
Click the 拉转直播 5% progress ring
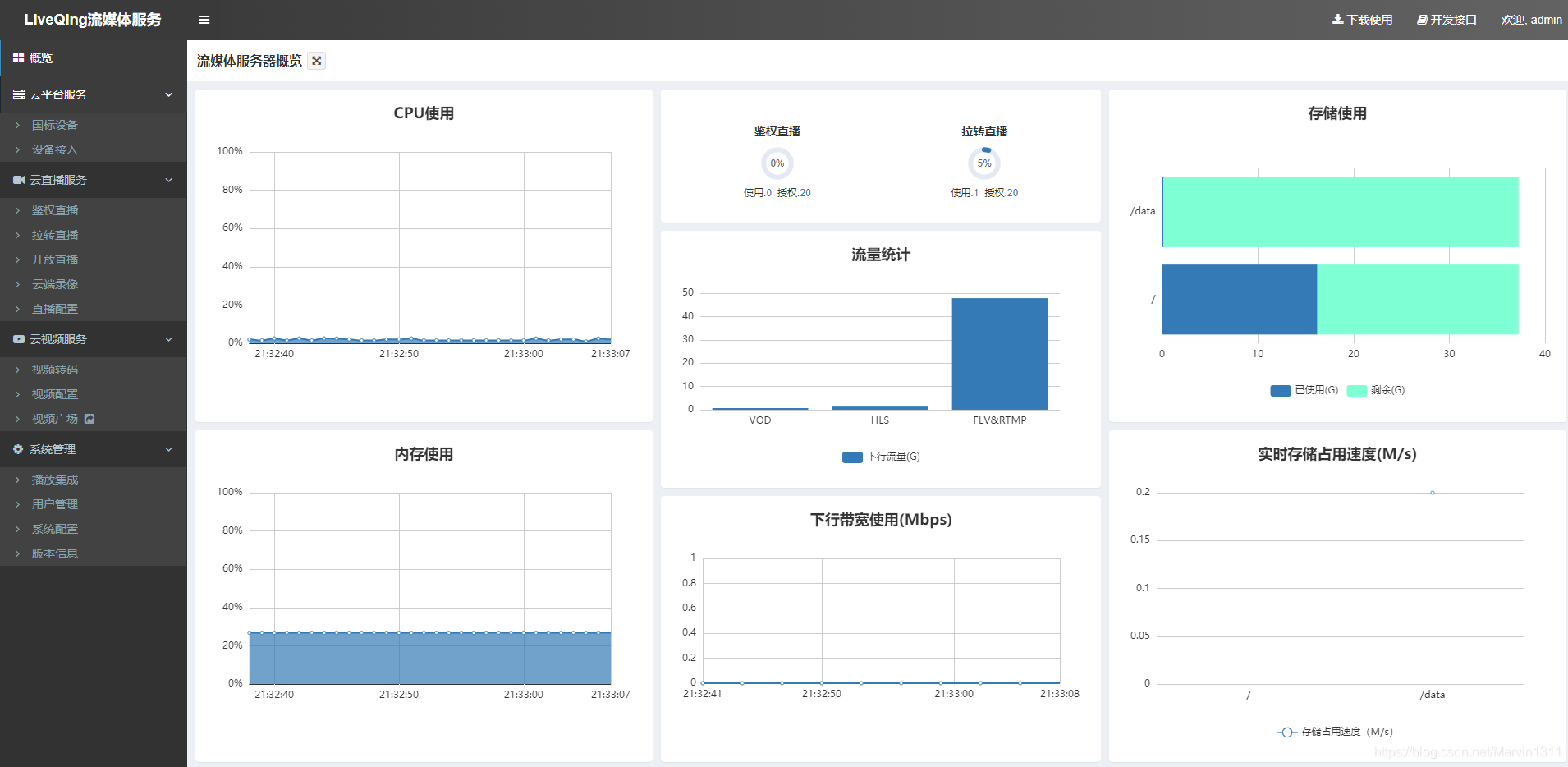983,163
